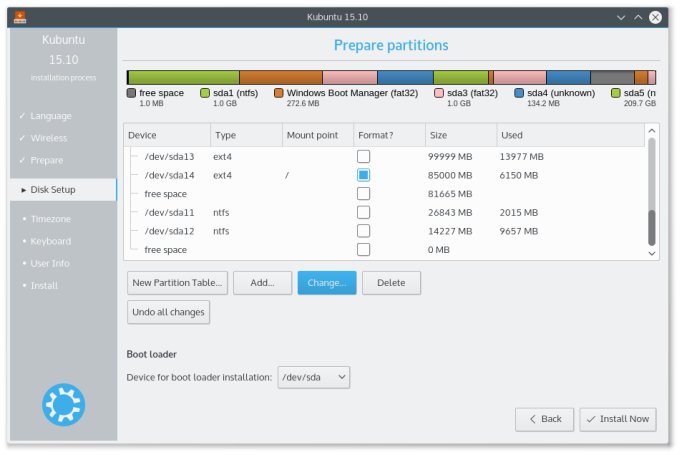Click the sda4 (unknown) legend swatch
680x455 pixels.
[519, 93]
